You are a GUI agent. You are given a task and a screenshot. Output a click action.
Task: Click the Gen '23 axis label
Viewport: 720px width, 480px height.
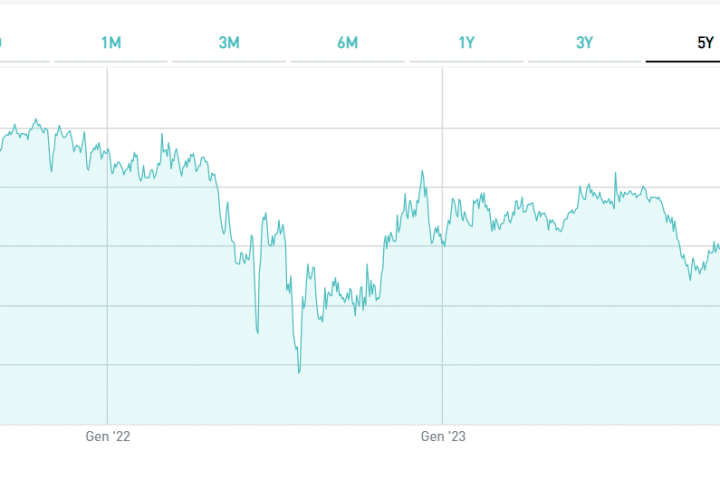(442, 436)
